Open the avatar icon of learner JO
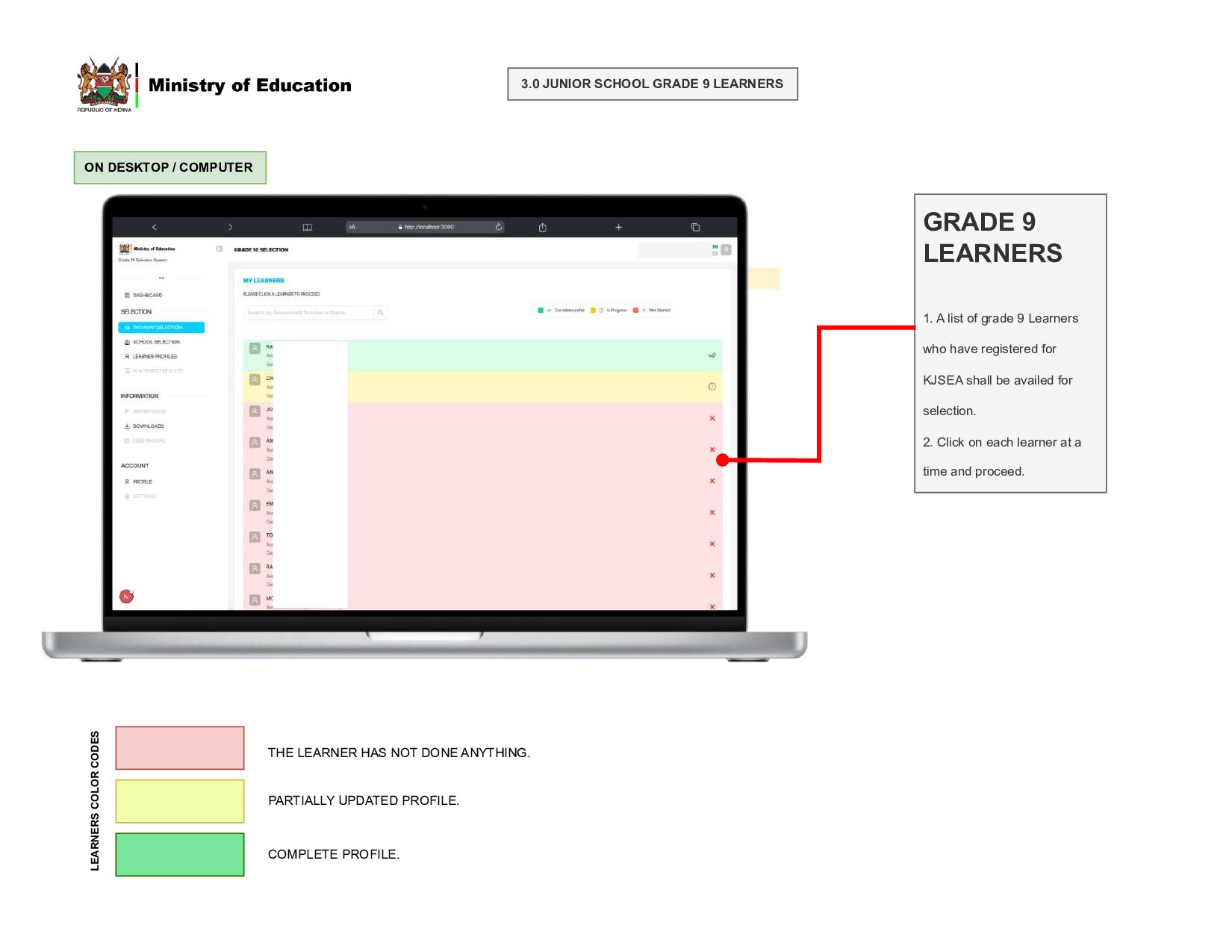 [x=255, y=411]
